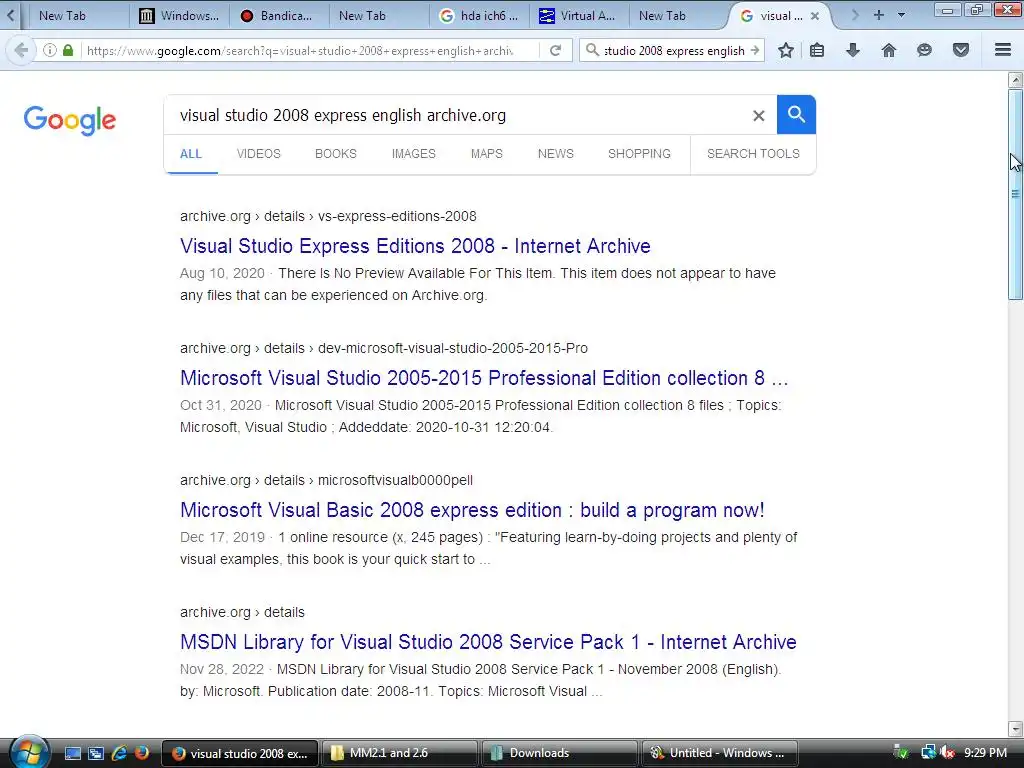Launch Internet Explorer from quick launch
Image resolution: width=1024 pixels, height=768 pixels.
[x=118, y=753]
